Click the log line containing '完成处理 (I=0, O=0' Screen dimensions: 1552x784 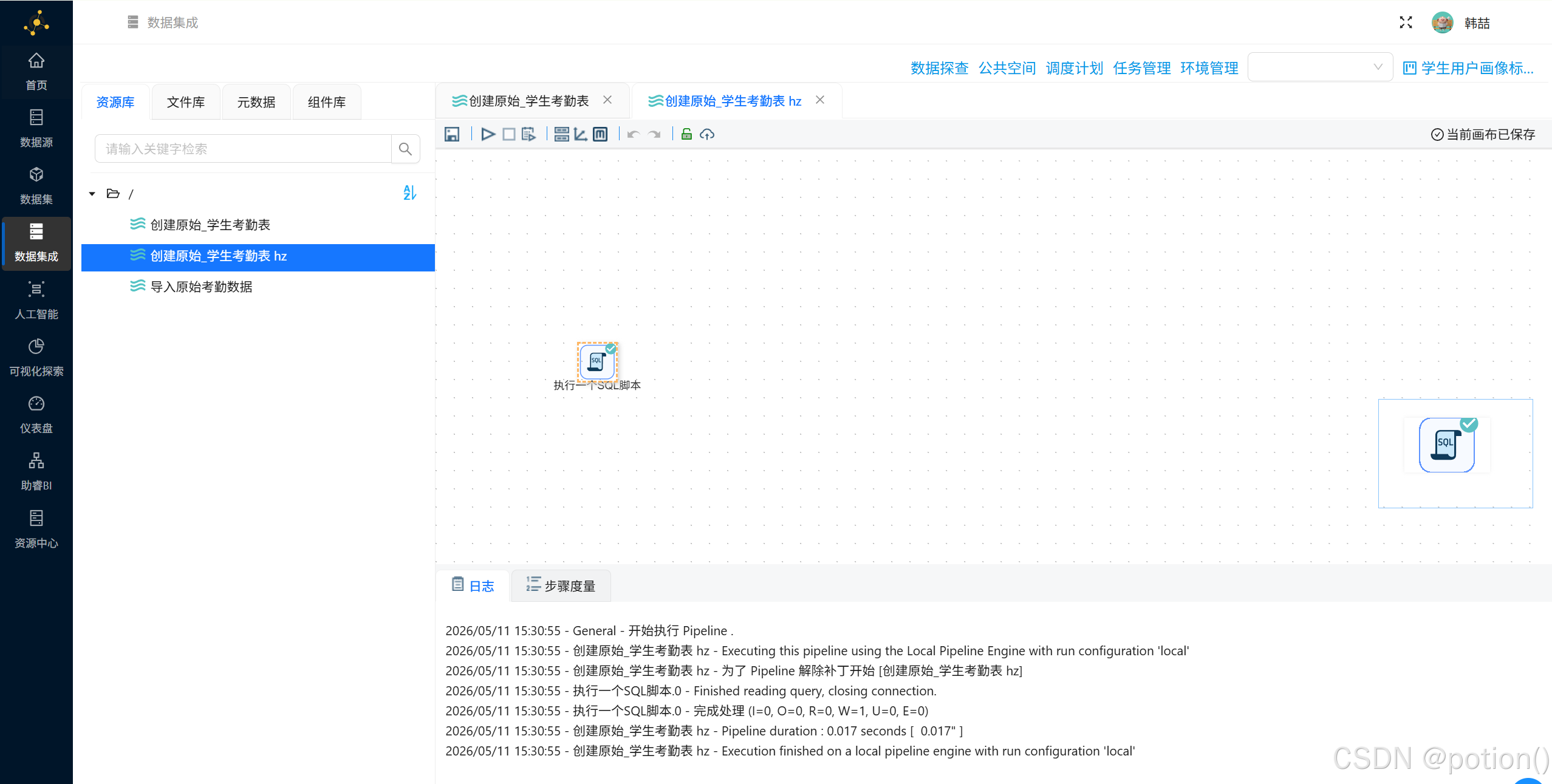pyautogui.click(x=687, y=711)
